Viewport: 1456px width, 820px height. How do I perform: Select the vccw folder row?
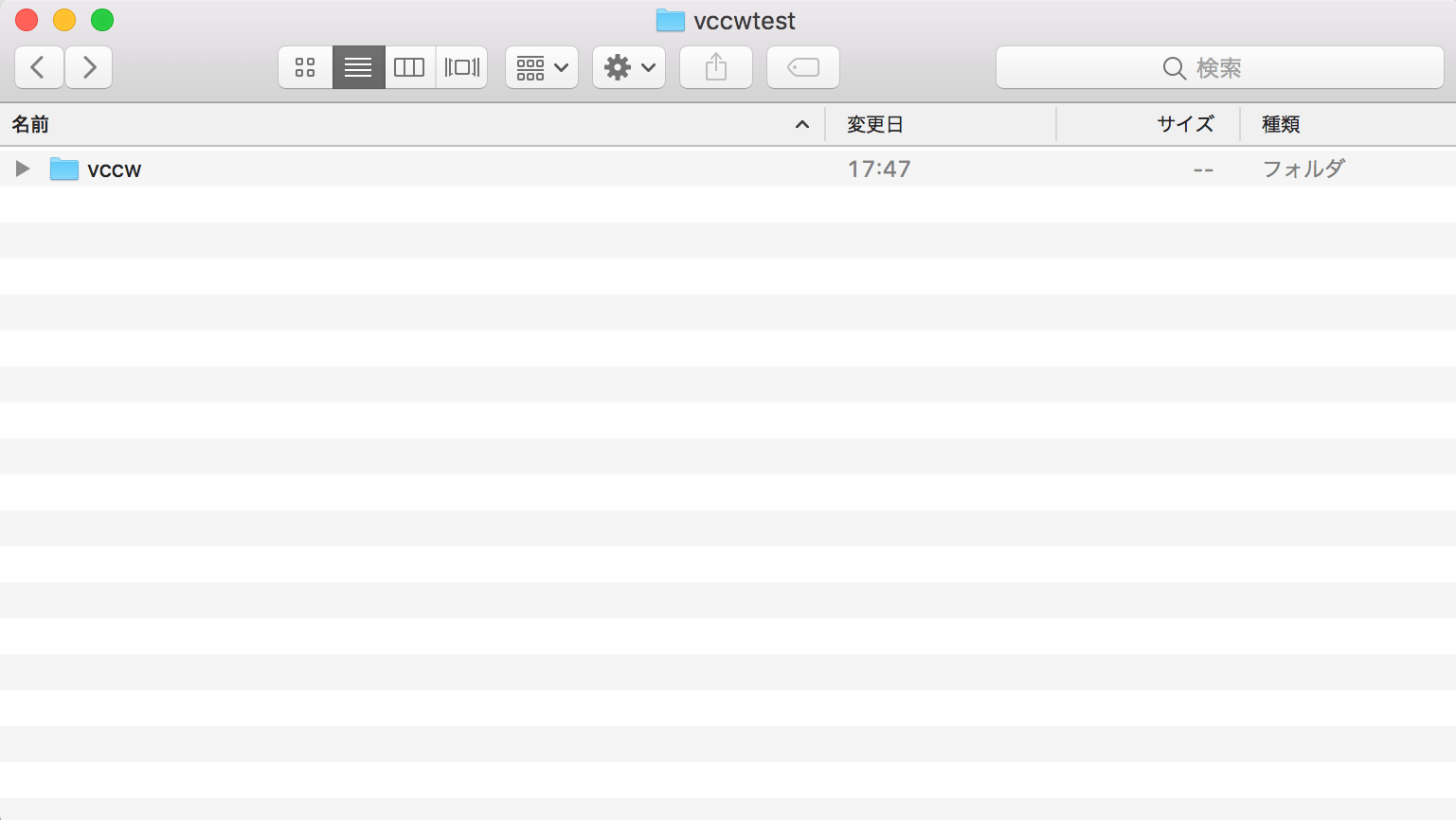pyautogui.click(x=728, y=169)
